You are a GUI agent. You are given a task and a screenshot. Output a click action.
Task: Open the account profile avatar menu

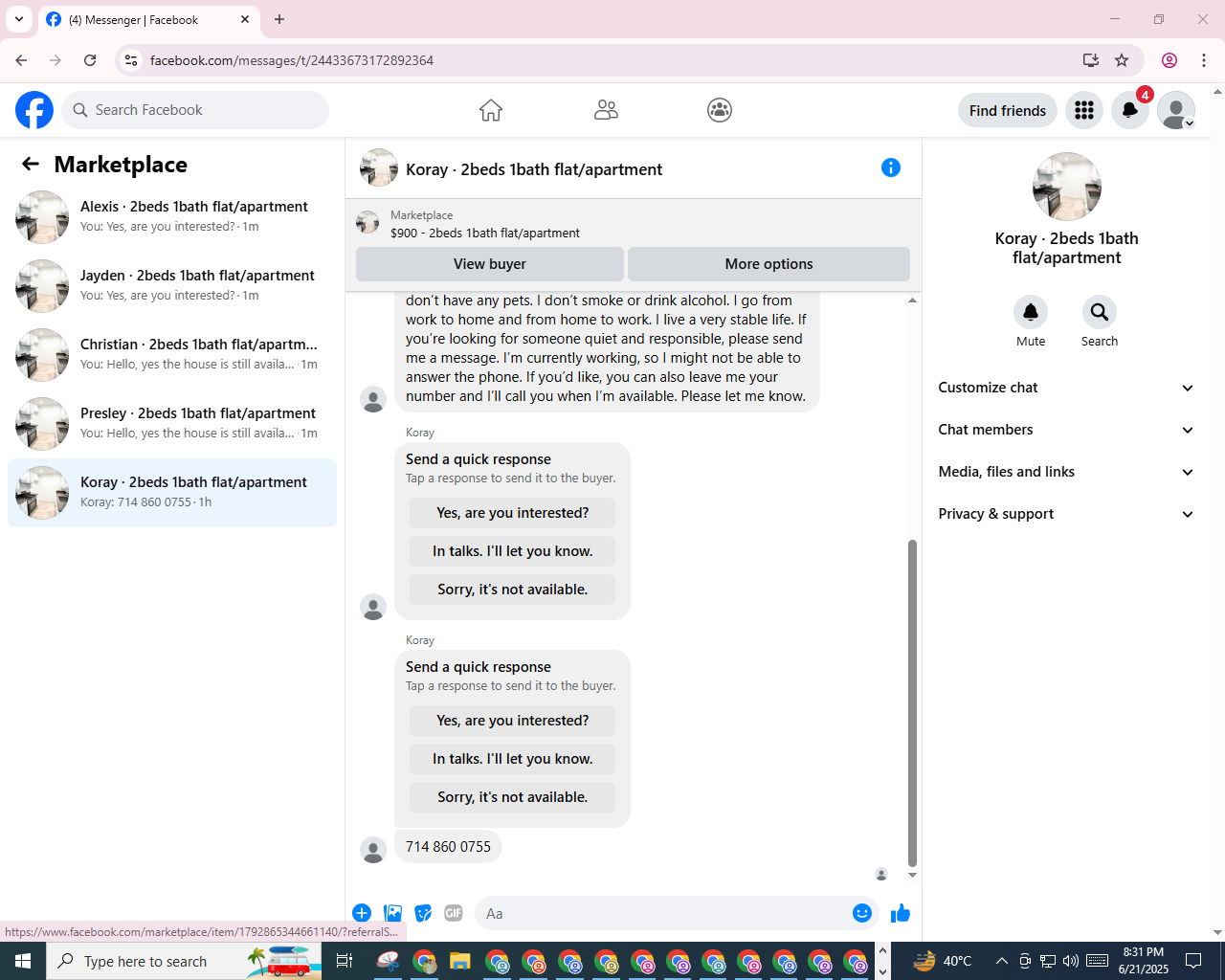(x=1176, y=110)
